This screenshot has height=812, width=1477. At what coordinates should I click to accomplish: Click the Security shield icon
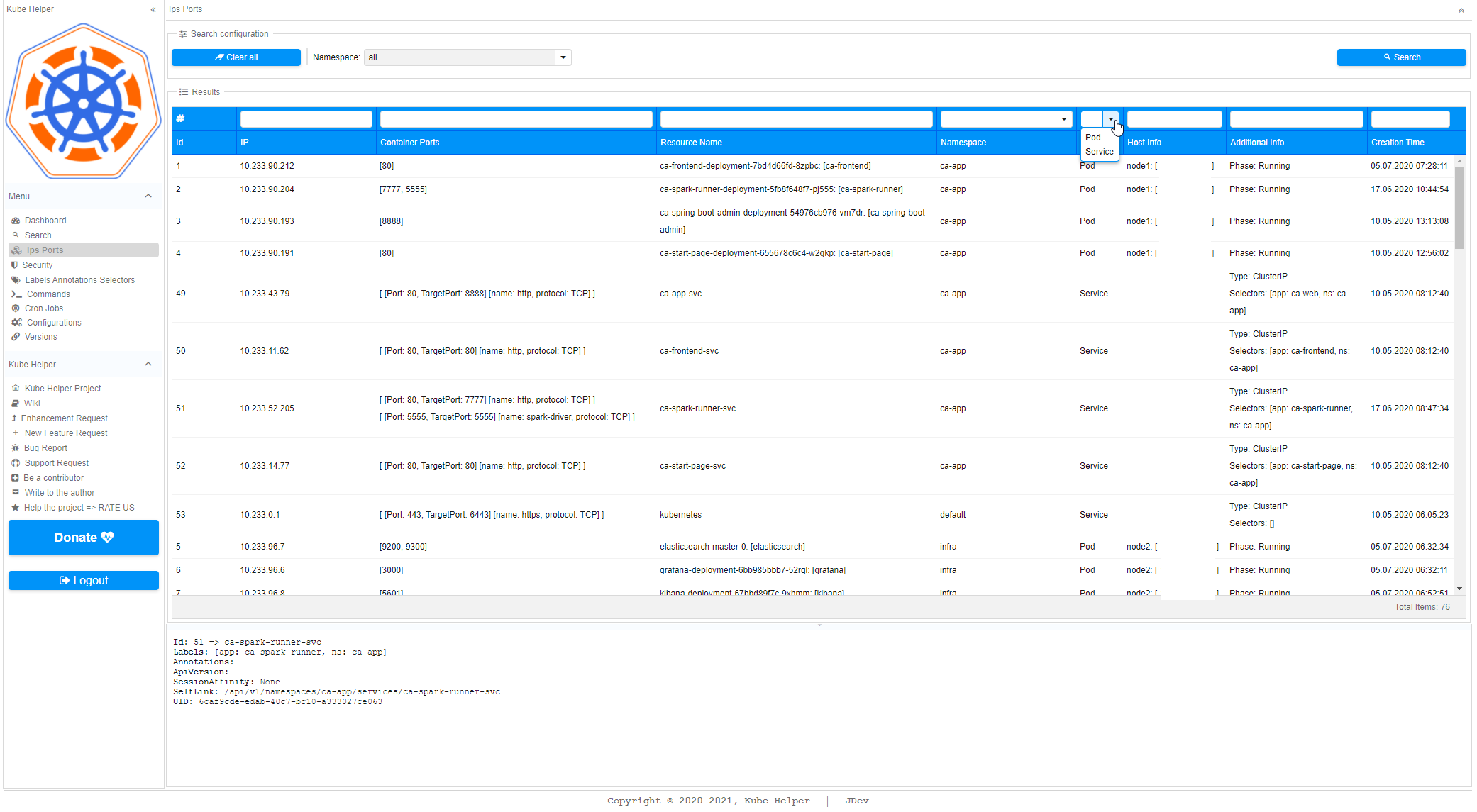pyautogui.click(x=14, y=265)
